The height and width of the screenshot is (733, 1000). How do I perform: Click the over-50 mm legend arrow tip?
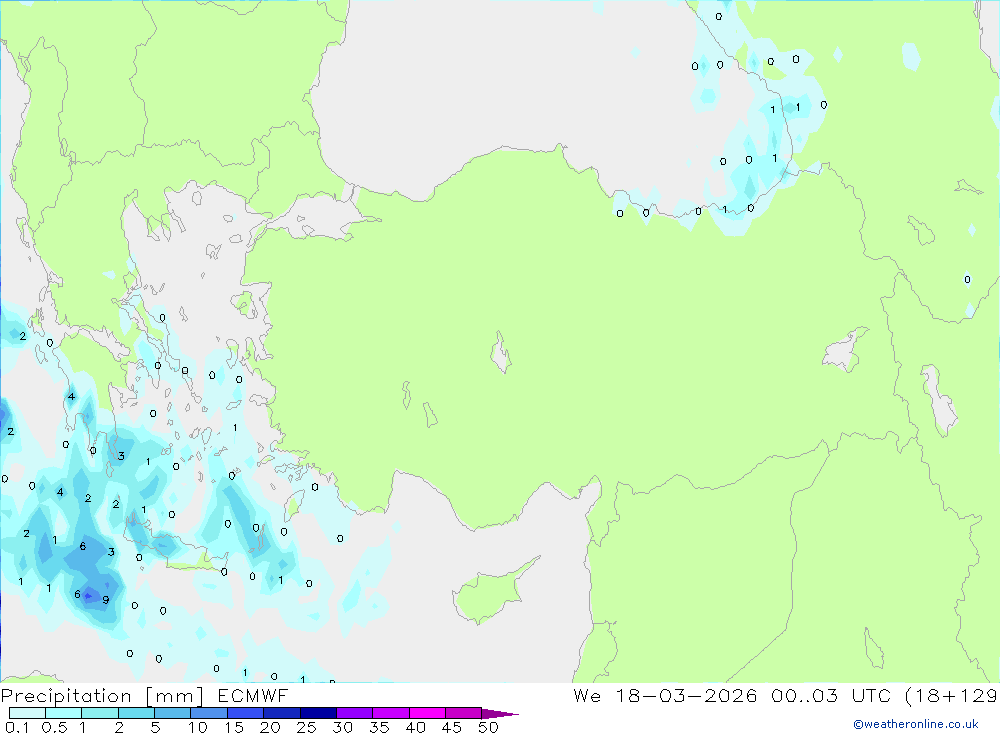coord(500,713)
